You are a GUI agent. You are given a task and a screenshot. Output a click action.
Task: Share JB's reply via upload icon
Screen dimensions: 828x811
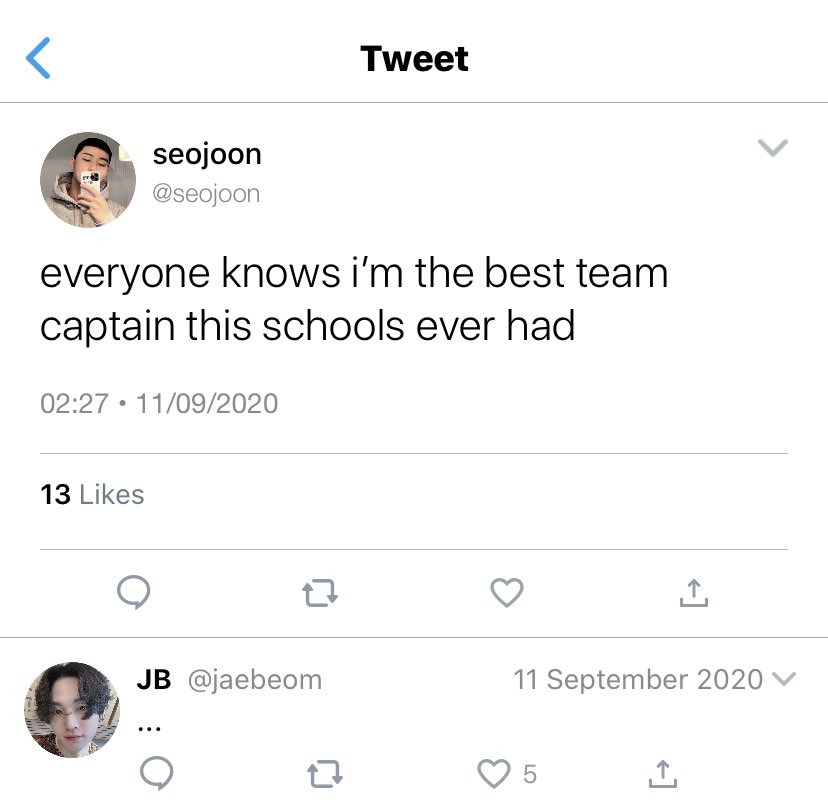[x=663, y=774]
